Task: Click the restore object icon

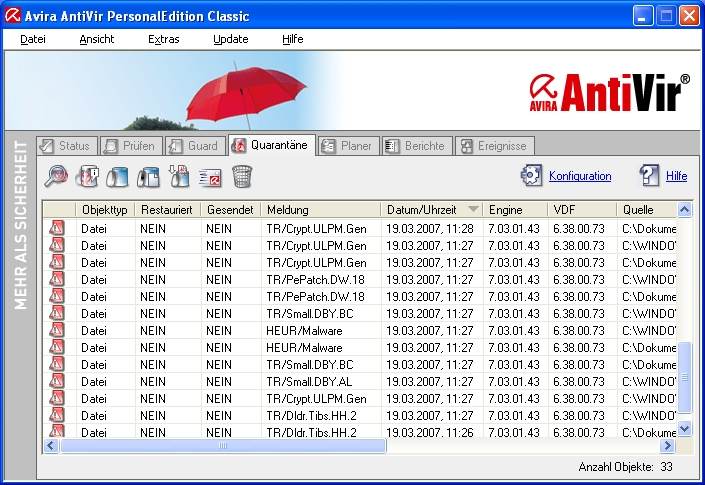Action: [117, 177]
